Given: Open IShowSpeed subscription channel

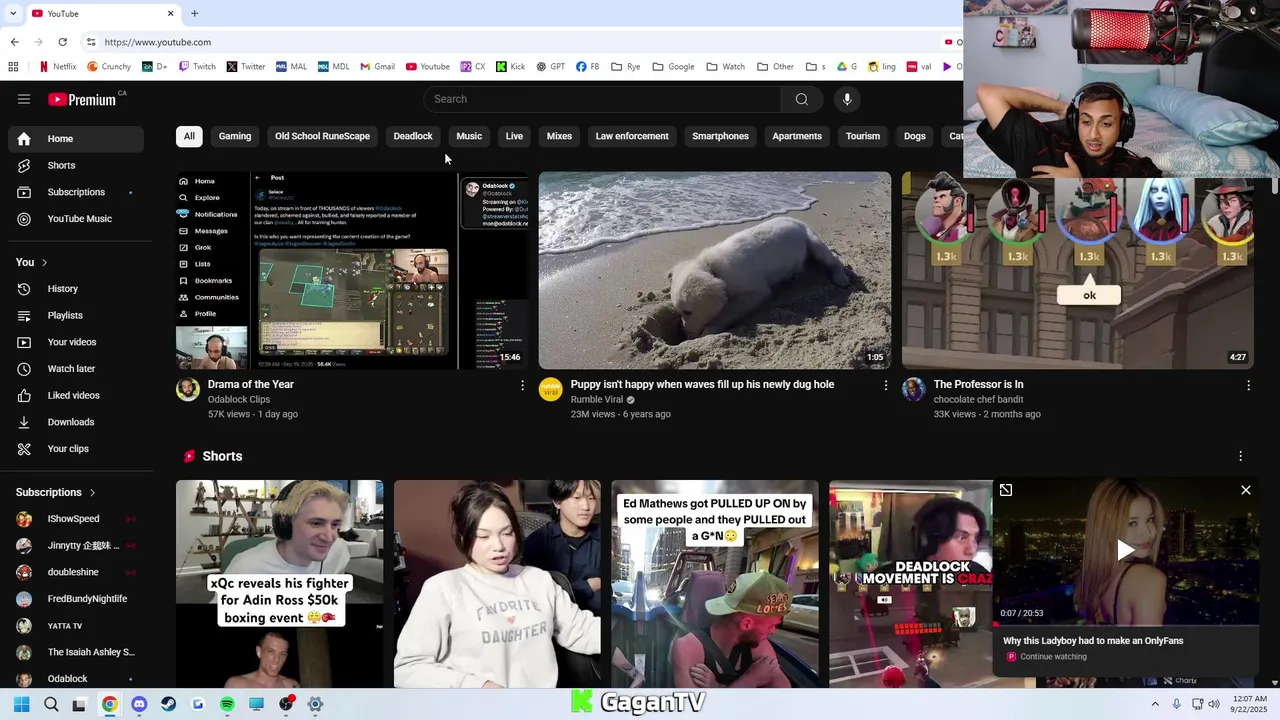Looking at the screenshot, I should (76, 519).
